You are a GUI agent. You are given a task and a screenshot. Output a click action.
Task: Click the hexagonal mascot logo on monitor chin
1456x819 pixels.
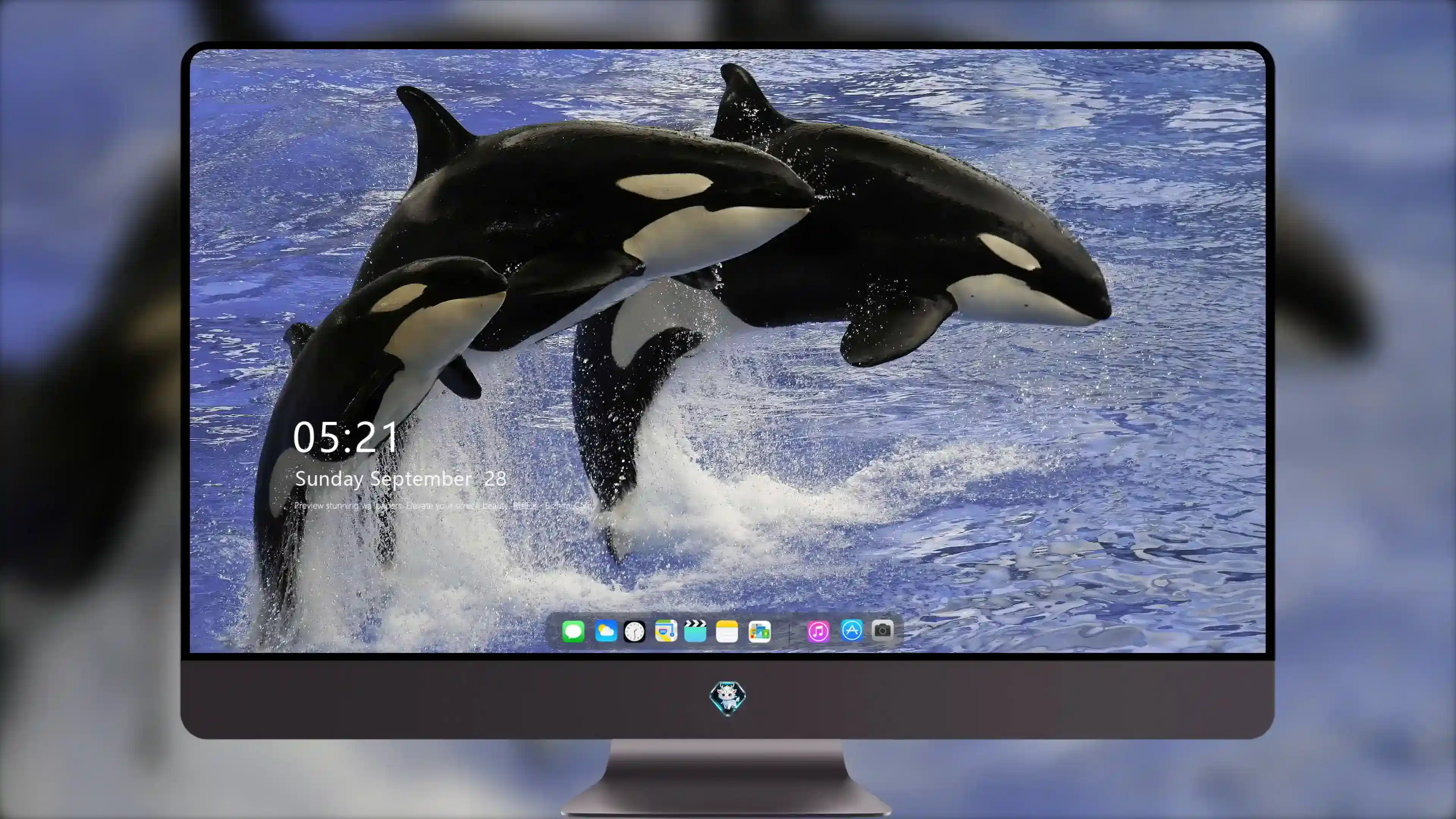pyautogui.click(x=728, y=698)
